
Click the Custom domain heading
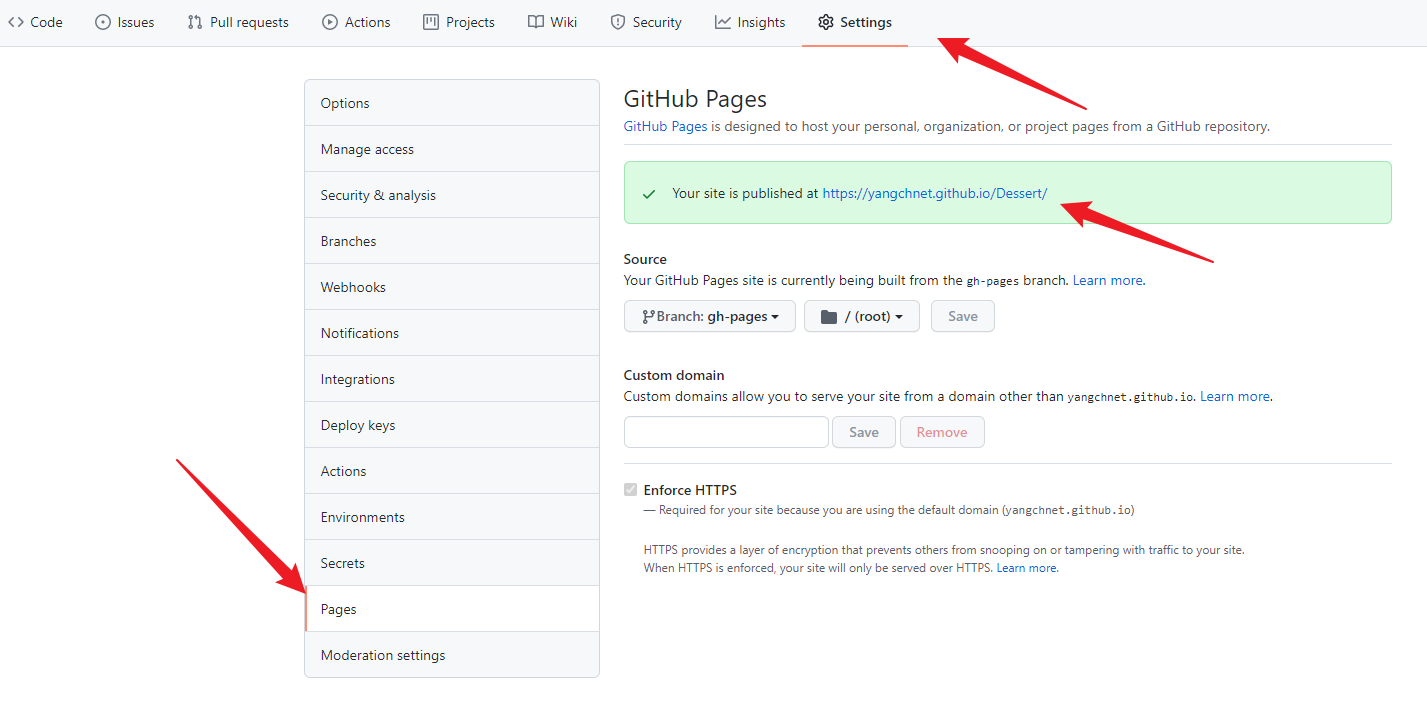point(674,375)
